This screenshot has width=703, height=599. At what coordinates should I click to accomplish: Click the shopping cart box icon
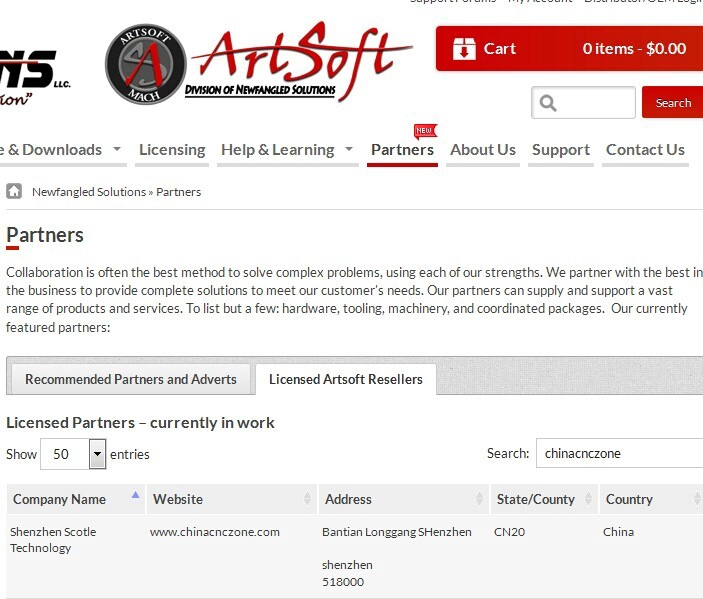tap(464, 48)
